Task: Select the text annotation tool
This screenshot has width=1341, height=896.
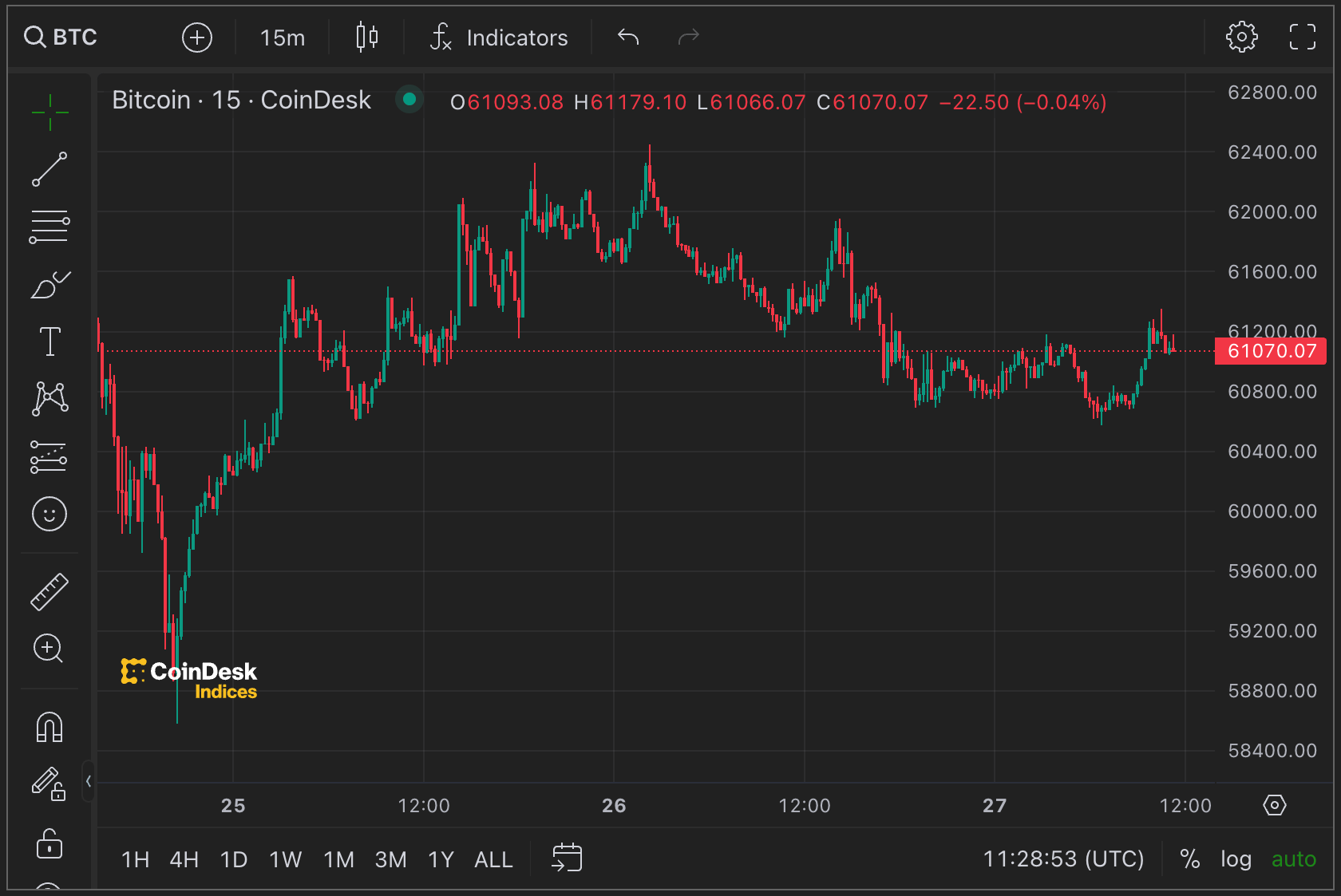Action: (49, 341)
